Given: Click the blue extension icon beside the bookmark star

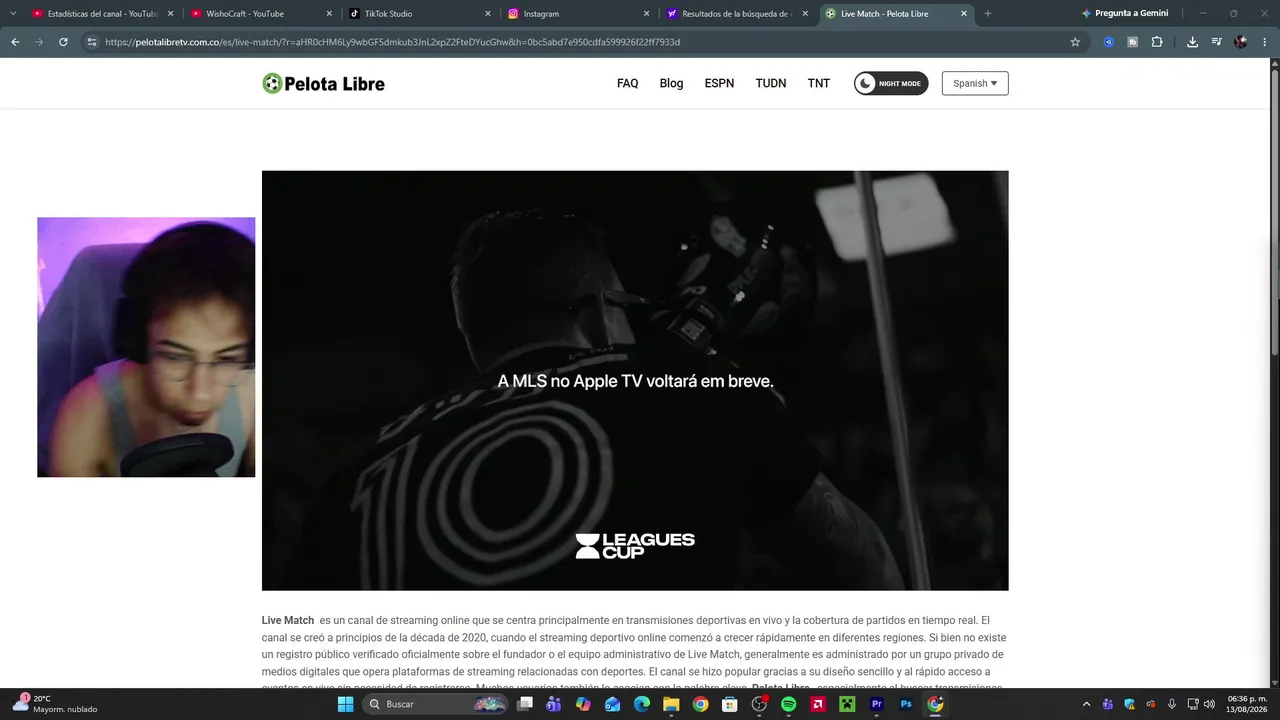Looking at the screenshot, I should (1109, 42).
